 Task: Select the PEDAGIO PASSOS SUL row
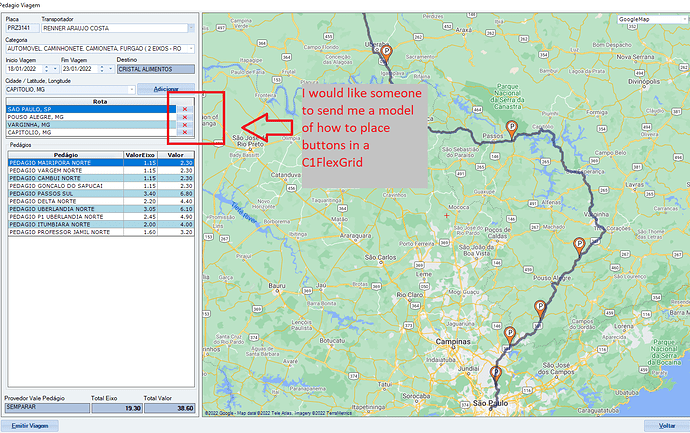click(101, 194)
